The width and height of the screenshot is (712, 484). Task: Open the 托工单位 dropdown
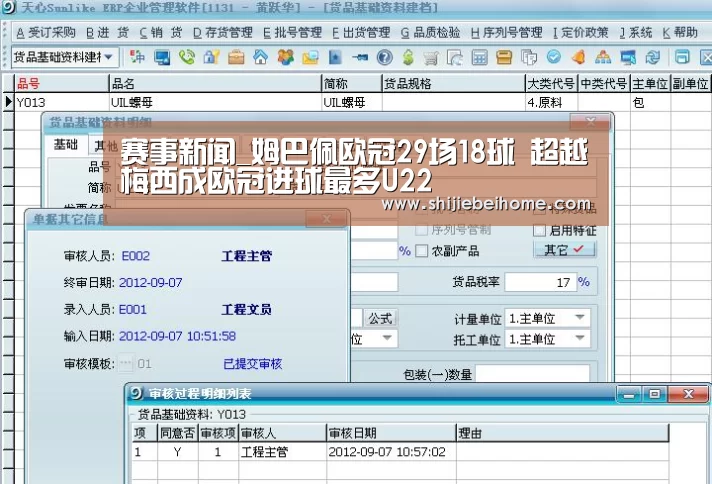pos(579,339)
